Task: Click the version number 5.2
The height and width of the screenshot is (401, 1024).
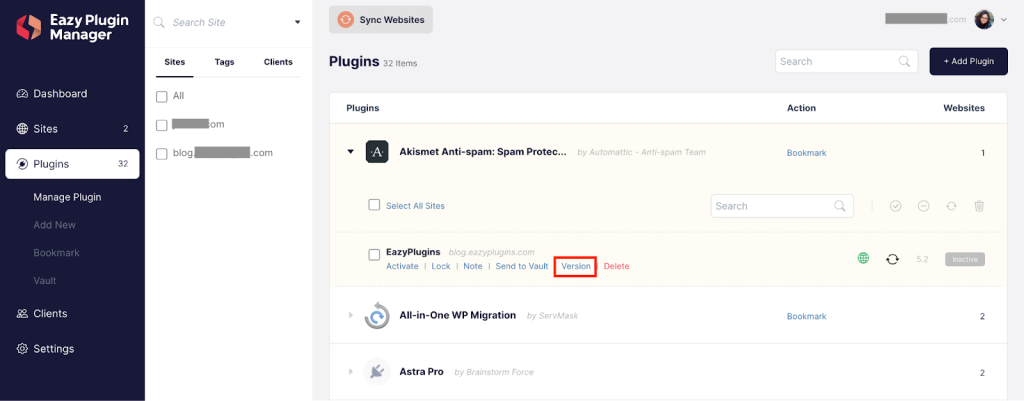Action: coord(922,259)
